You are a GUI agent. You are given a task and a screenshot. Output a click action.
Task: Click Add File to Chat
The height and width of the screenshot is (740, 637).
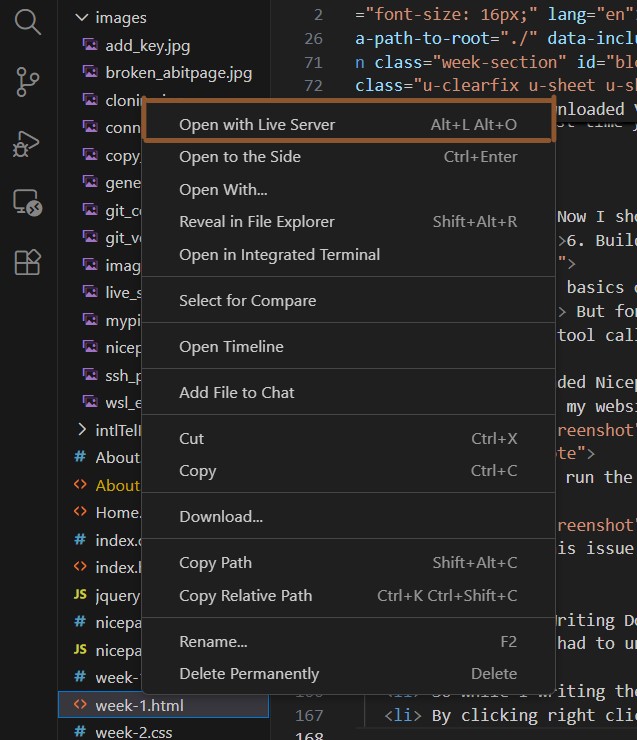coord(348,392)
